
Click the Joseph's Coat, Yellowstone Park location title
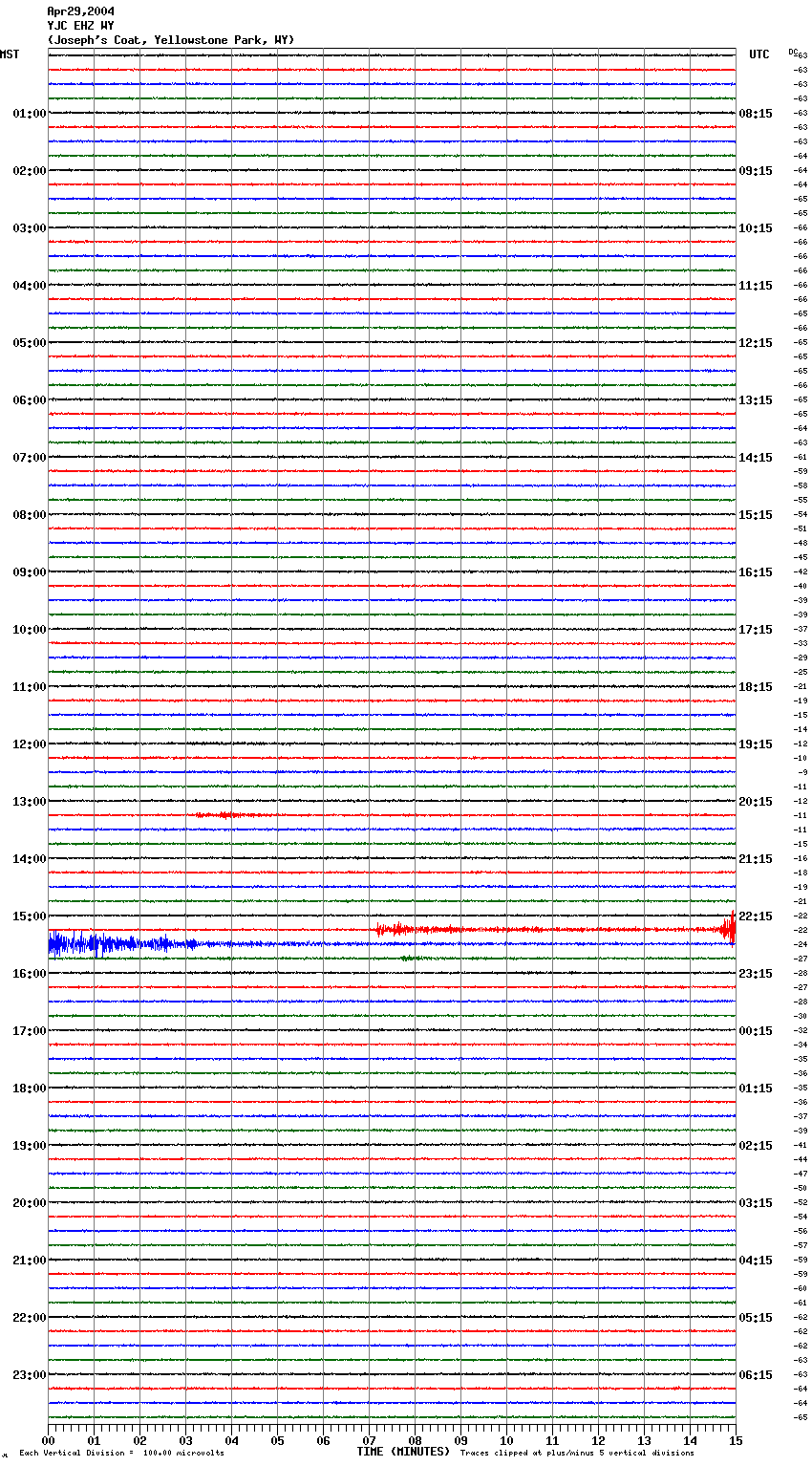pos(171,40)
